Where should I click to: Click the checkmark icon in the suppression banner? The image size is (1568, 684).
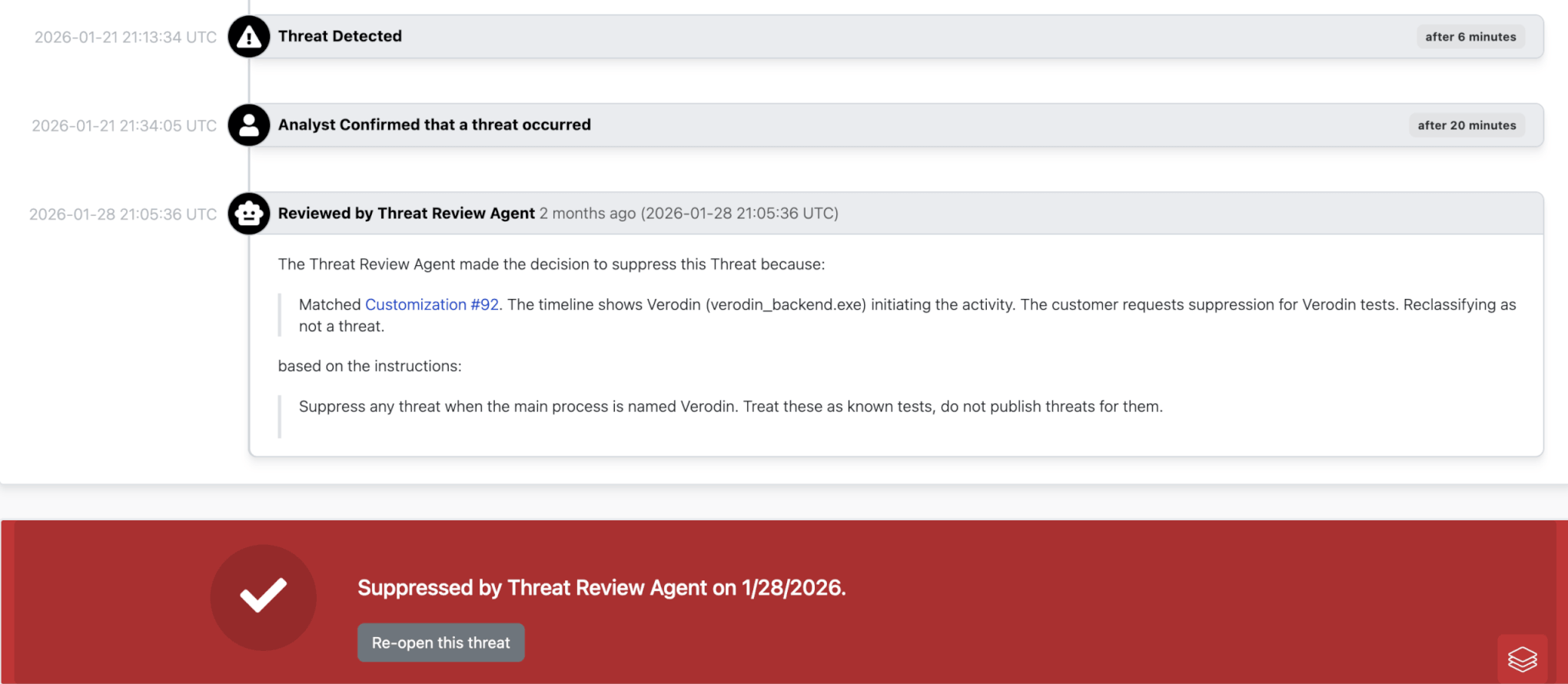coord(263,597)
